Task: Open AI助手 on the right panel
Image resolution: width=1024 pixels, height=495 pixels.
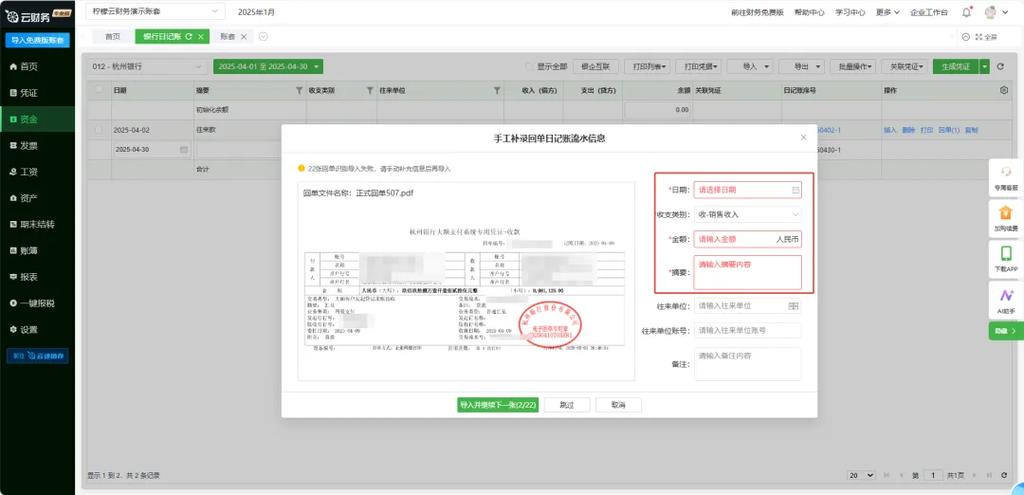Action: 1006,300
